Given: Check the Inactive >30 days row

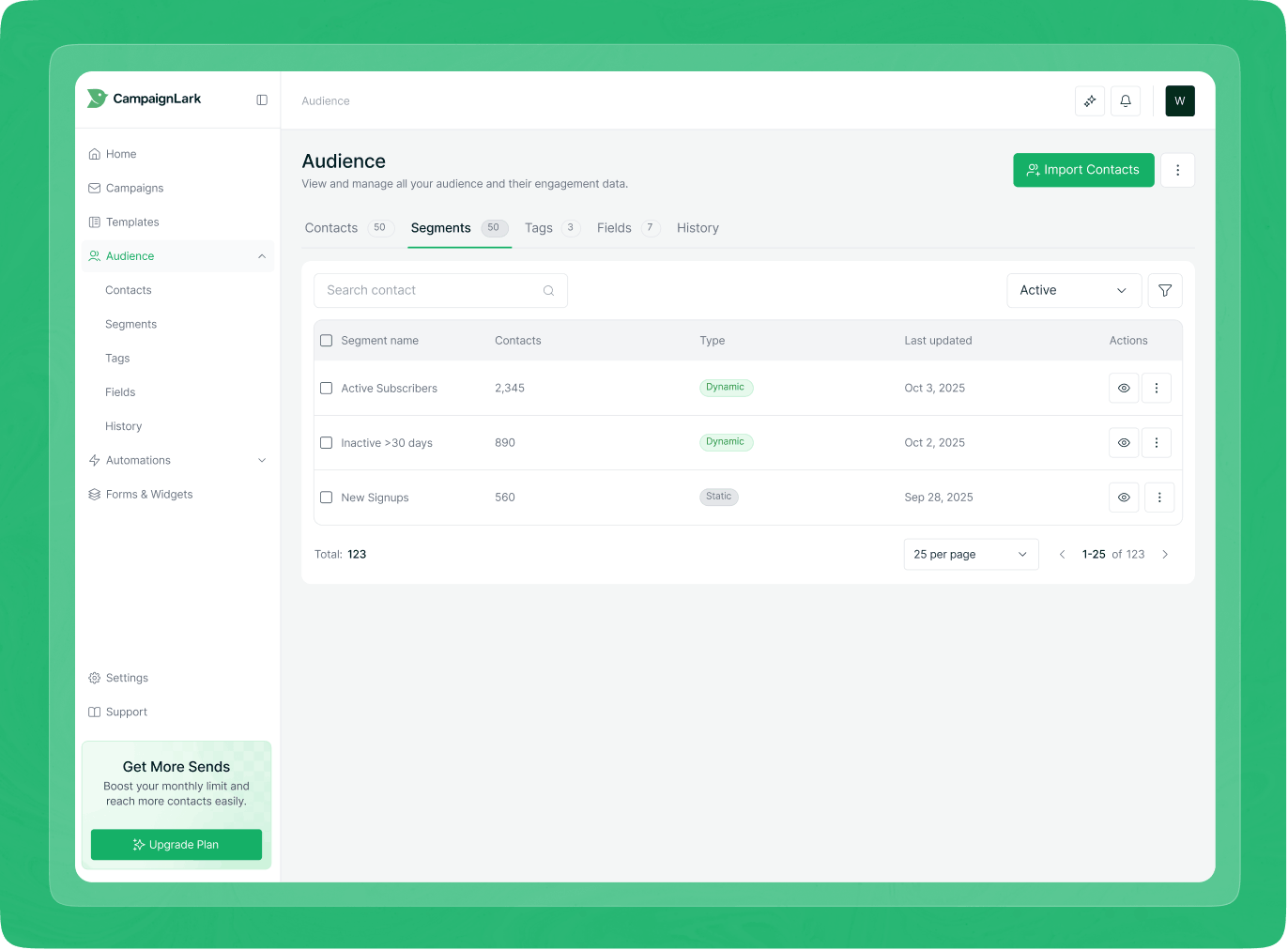Looking at the screenshot, I should (327, 443).
